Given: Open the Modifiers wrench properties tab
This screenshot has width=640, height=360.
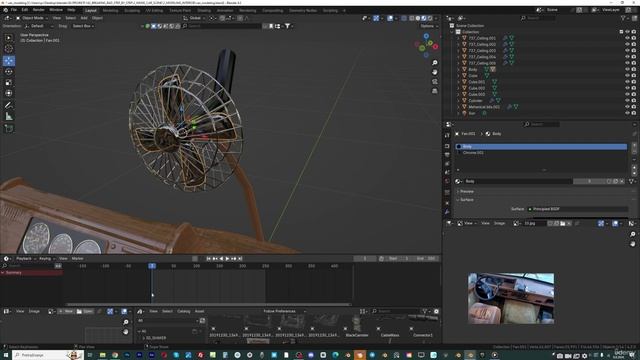Looking at the screenshot, I should pyautogui.click(x=447, y=212).
